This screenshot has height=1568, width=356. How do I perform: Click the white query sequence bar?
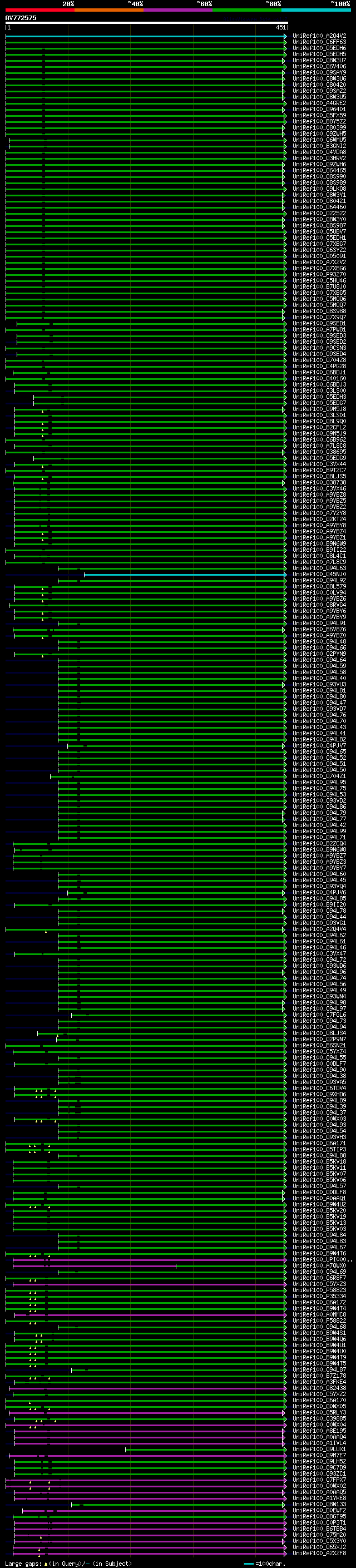146,23
